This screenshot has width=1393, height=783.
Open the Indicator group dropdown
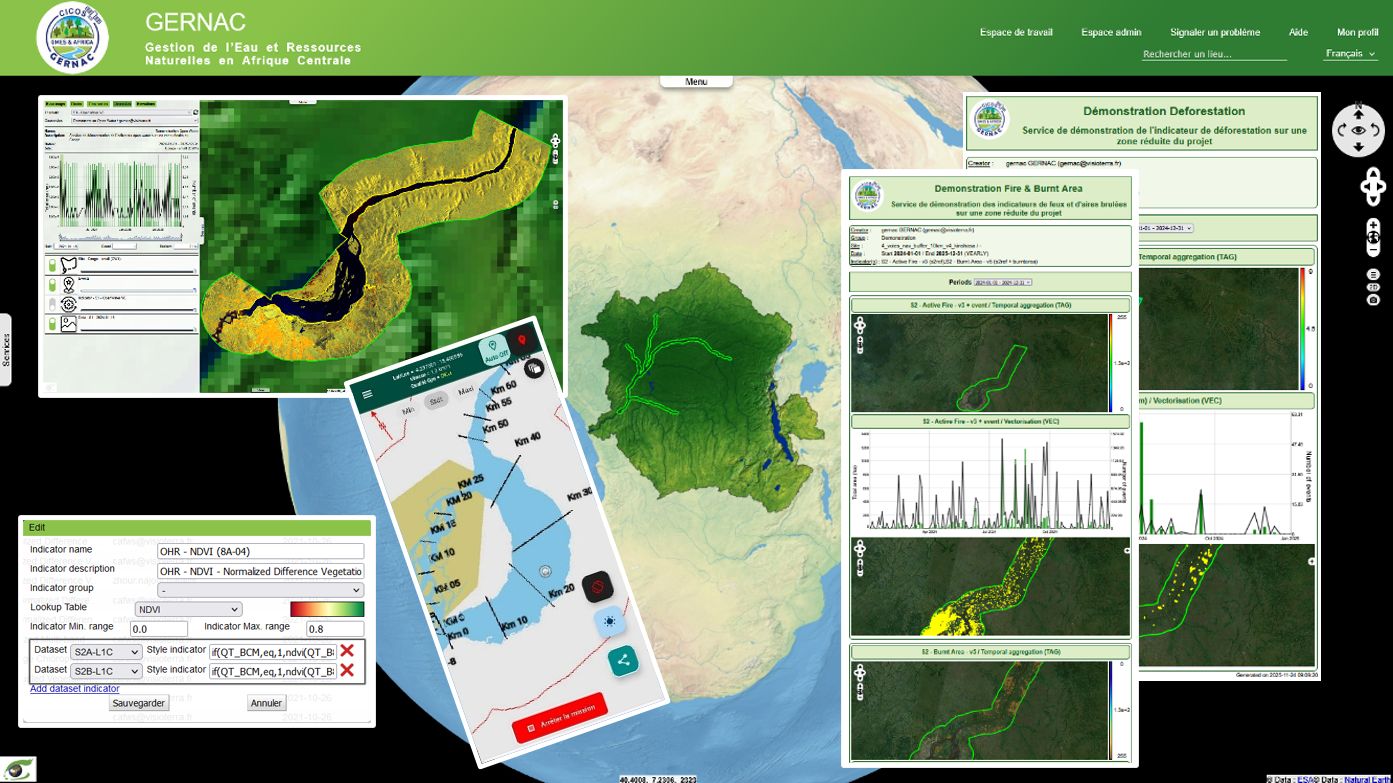260,590
